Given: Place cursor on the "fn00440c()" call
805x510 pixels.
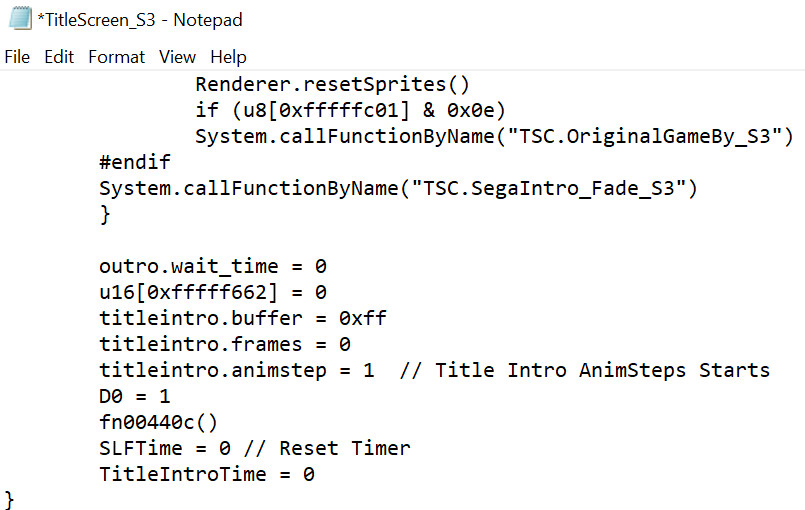Looking at the screenshot, I should (x=158, y=422).
